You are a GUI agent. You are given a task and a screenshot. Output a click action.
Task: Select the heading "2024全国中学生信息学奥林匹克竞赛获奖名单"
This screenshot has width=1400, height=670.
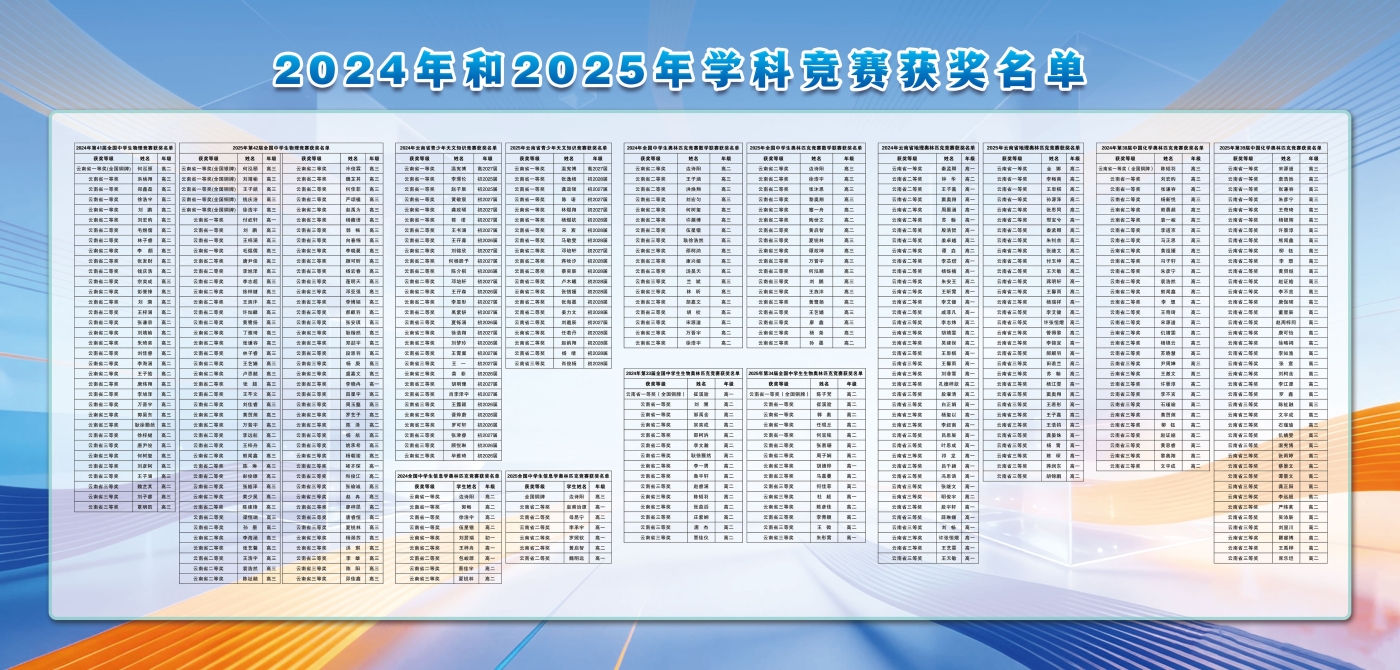click(449, 476)
